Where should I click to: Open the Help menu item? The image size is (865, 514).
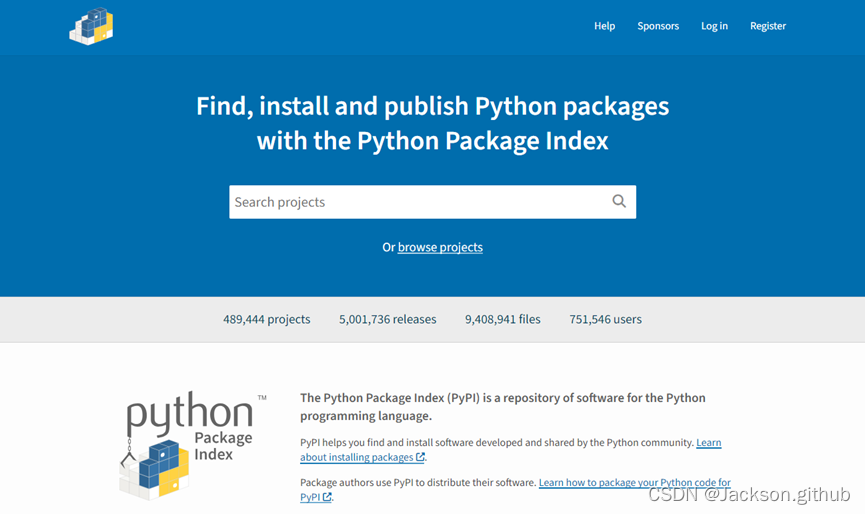604,26
